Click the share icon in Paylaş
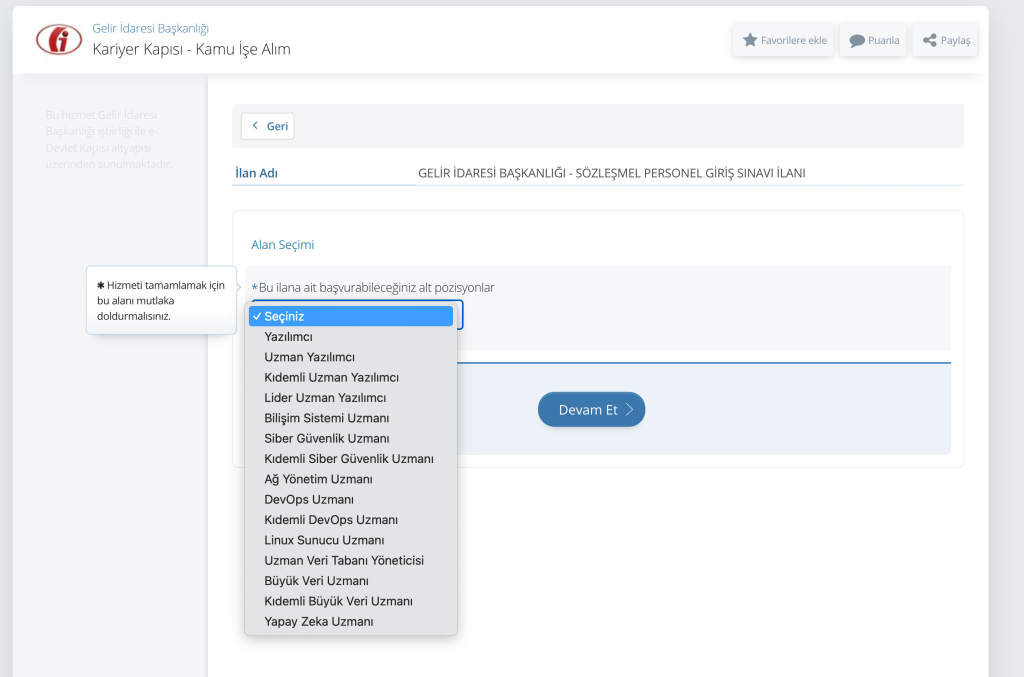This screenshot has height=677, width=1024. pyautogui.click(x=930, y=41)
